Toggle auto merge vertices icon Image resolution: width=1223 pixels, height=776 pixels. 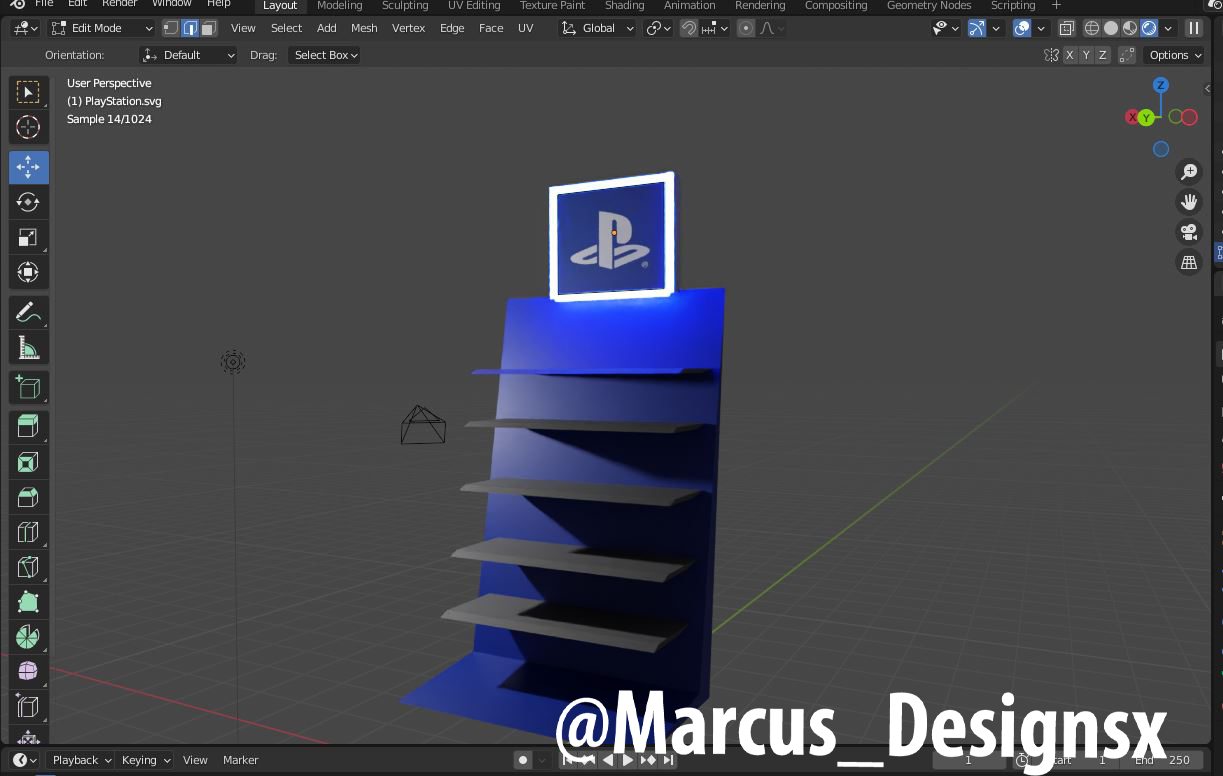[x=1127, y=55]
